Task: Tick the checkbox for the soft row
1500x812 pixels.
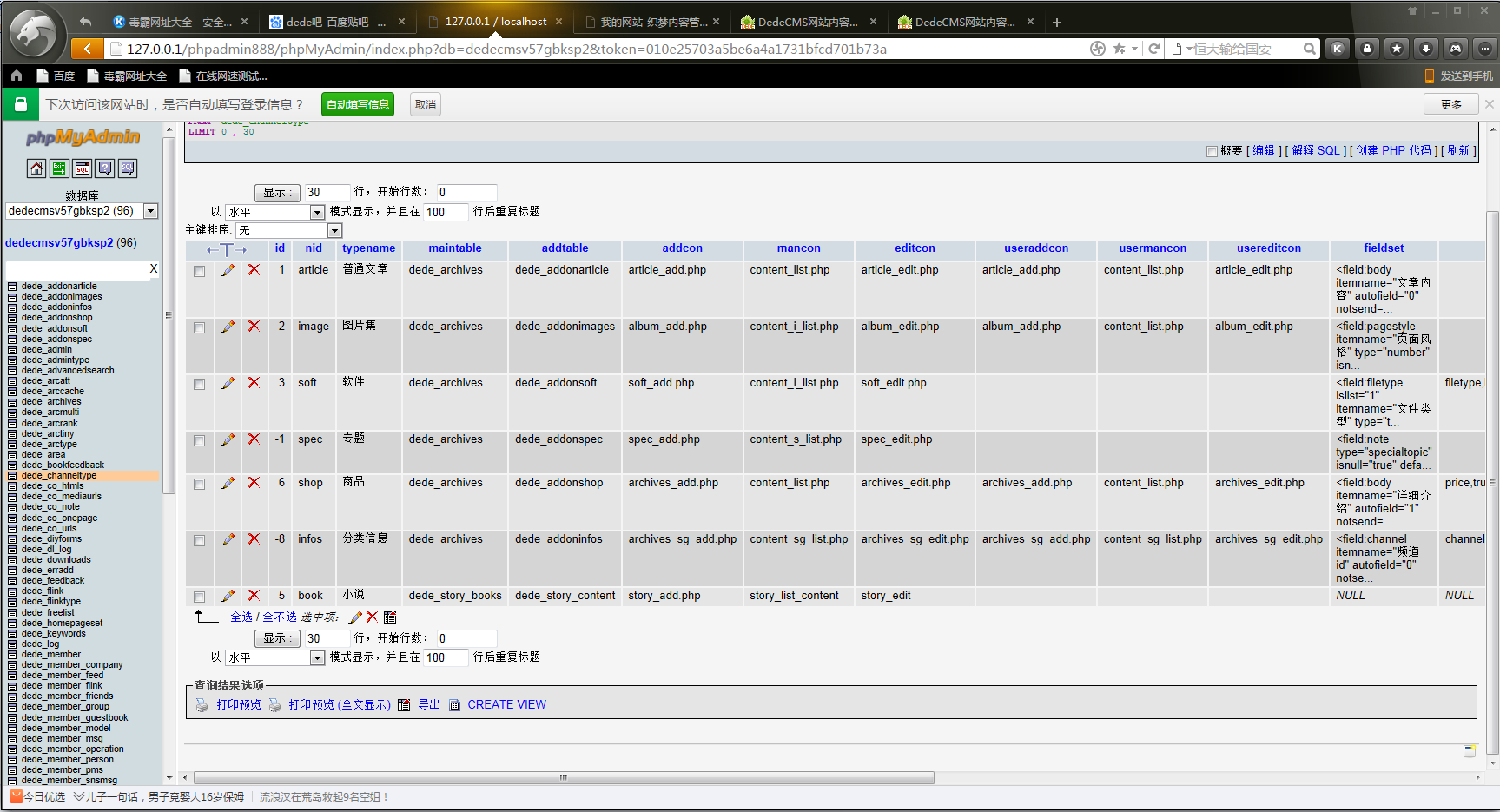Action: pyautogui.click(x=200, y=384)
